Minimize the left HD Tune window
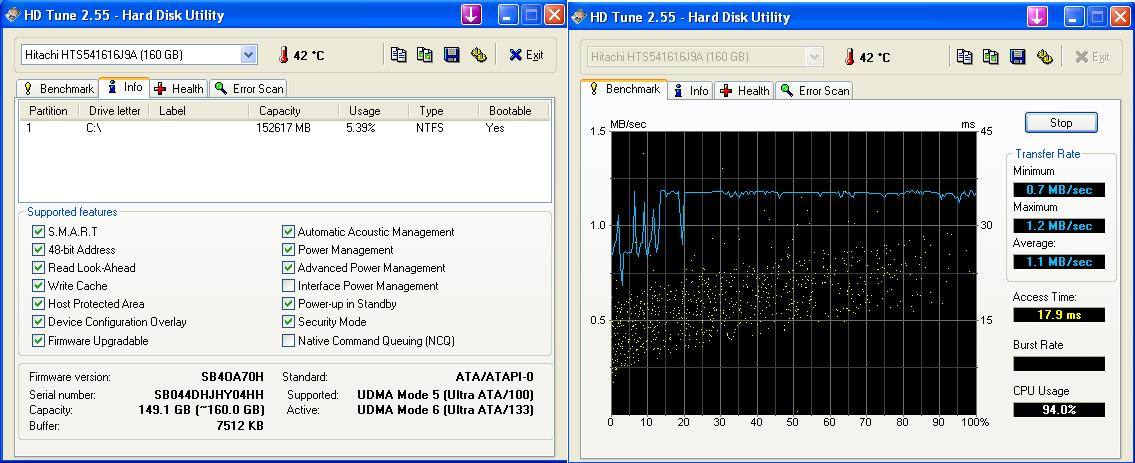 508,14
